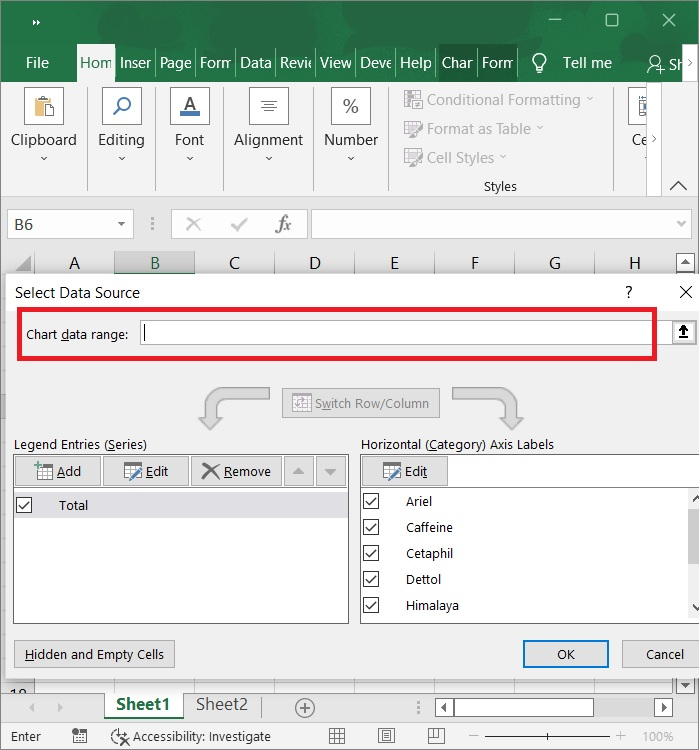Collapse the ribbon with the caret

tap(678, 186)
